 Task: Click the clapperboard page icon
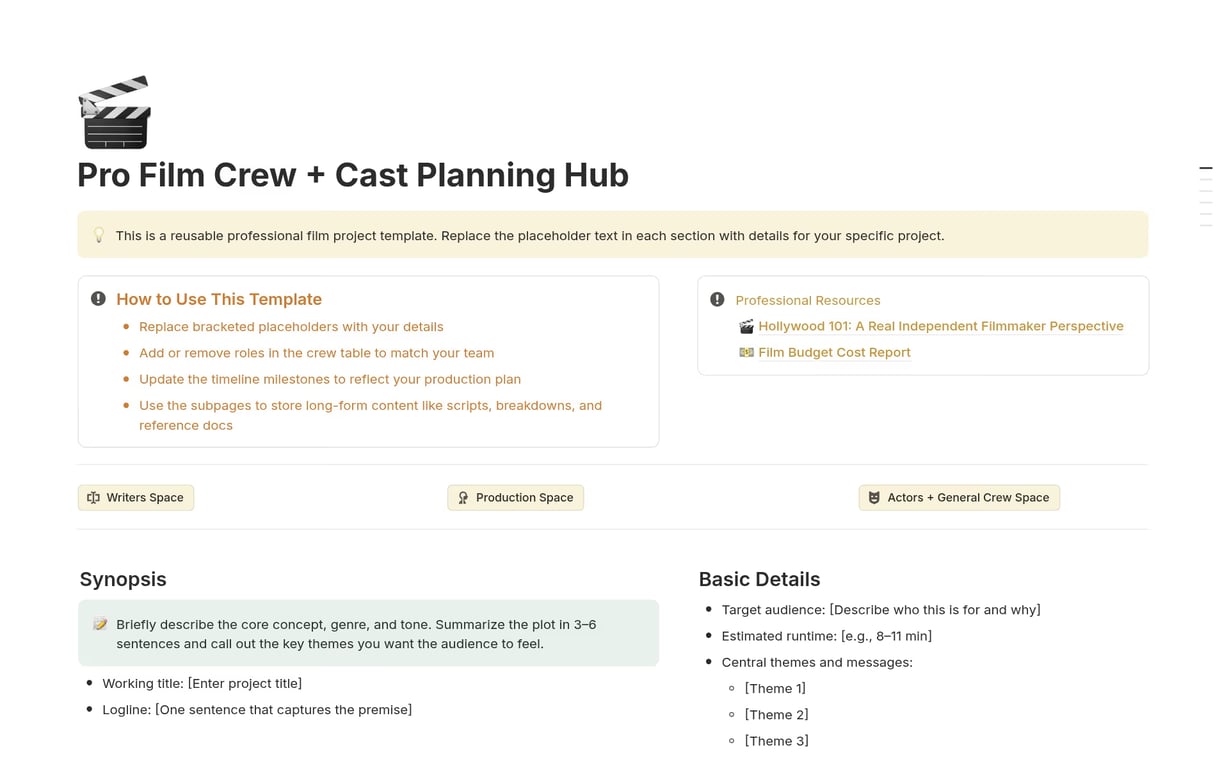tap(115, 112)
